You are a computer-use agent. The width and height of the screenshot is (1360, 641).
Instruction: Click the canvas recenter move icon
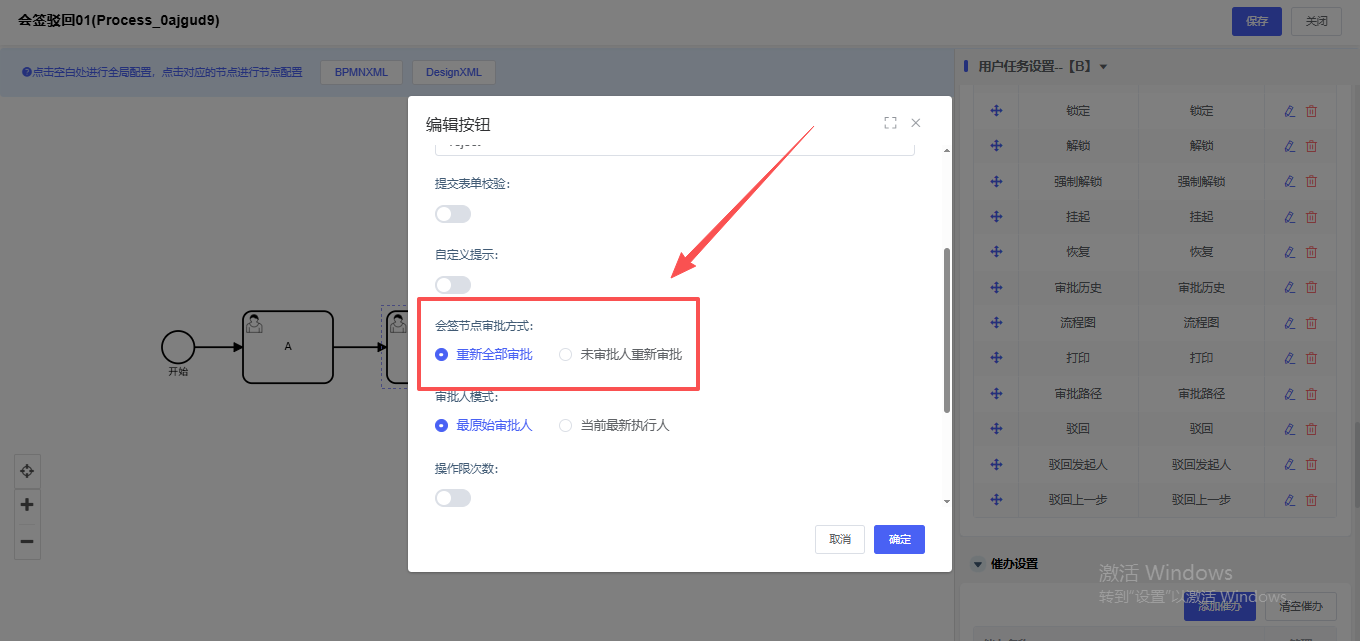(27, 470)
